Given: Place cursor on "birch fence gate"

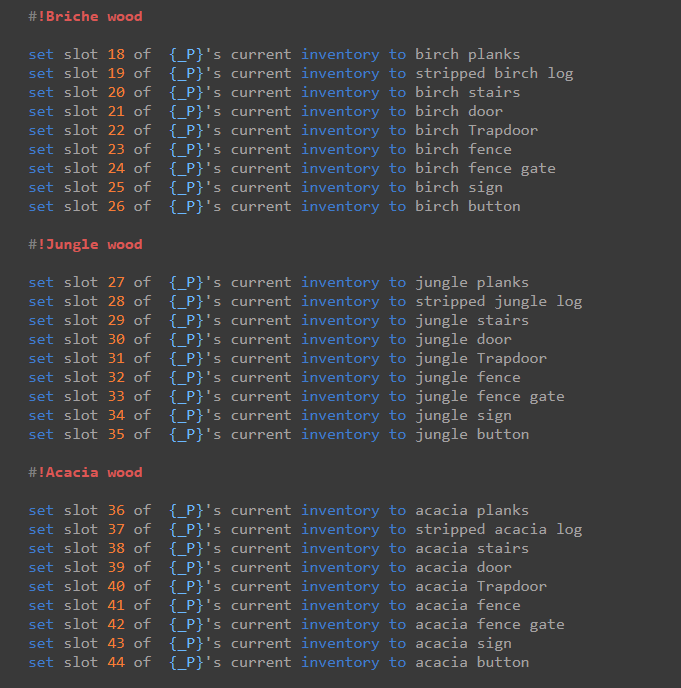Looking at the screenshot, I should [485, 168].
